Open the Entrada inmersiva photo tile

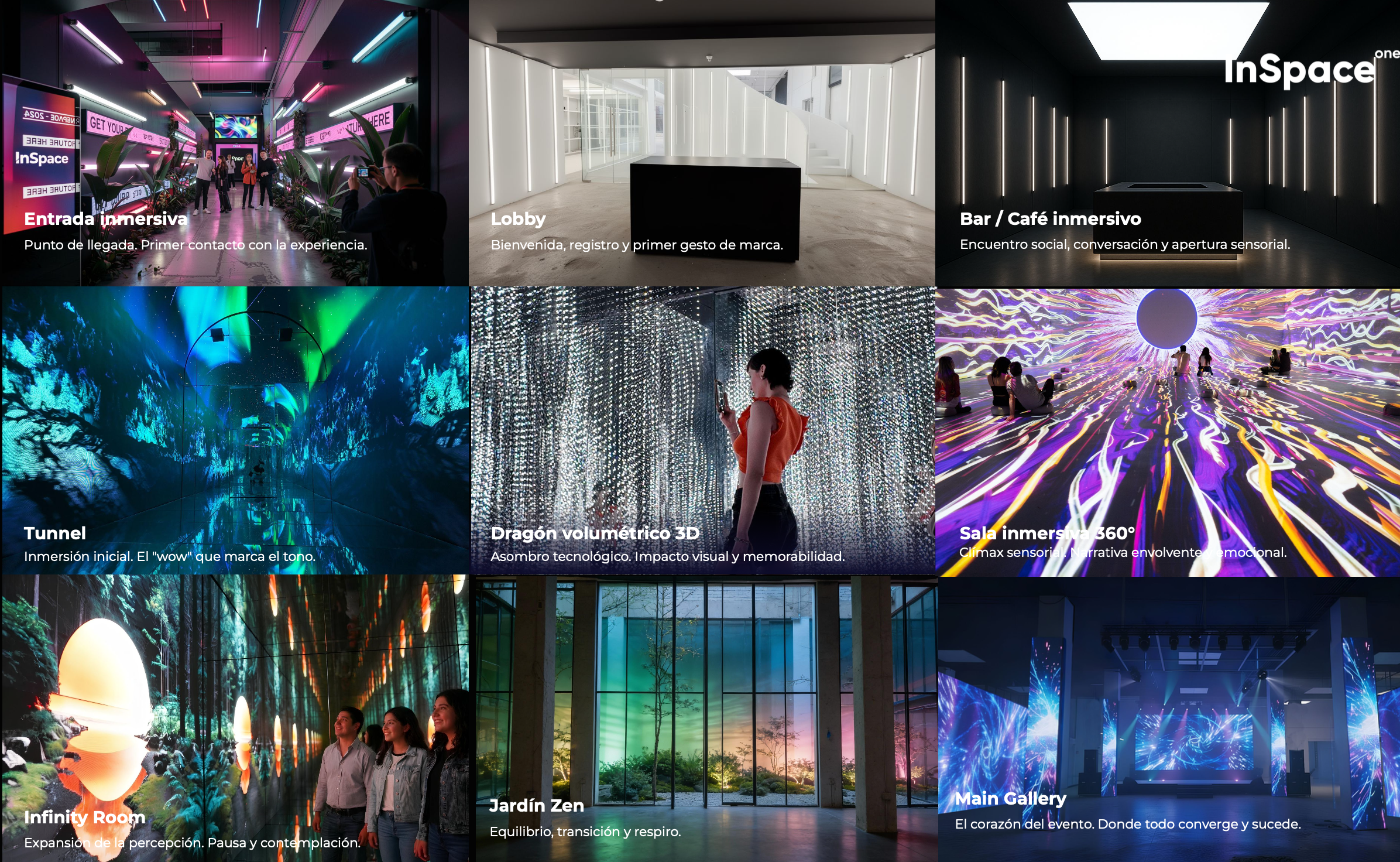[234, 117]
